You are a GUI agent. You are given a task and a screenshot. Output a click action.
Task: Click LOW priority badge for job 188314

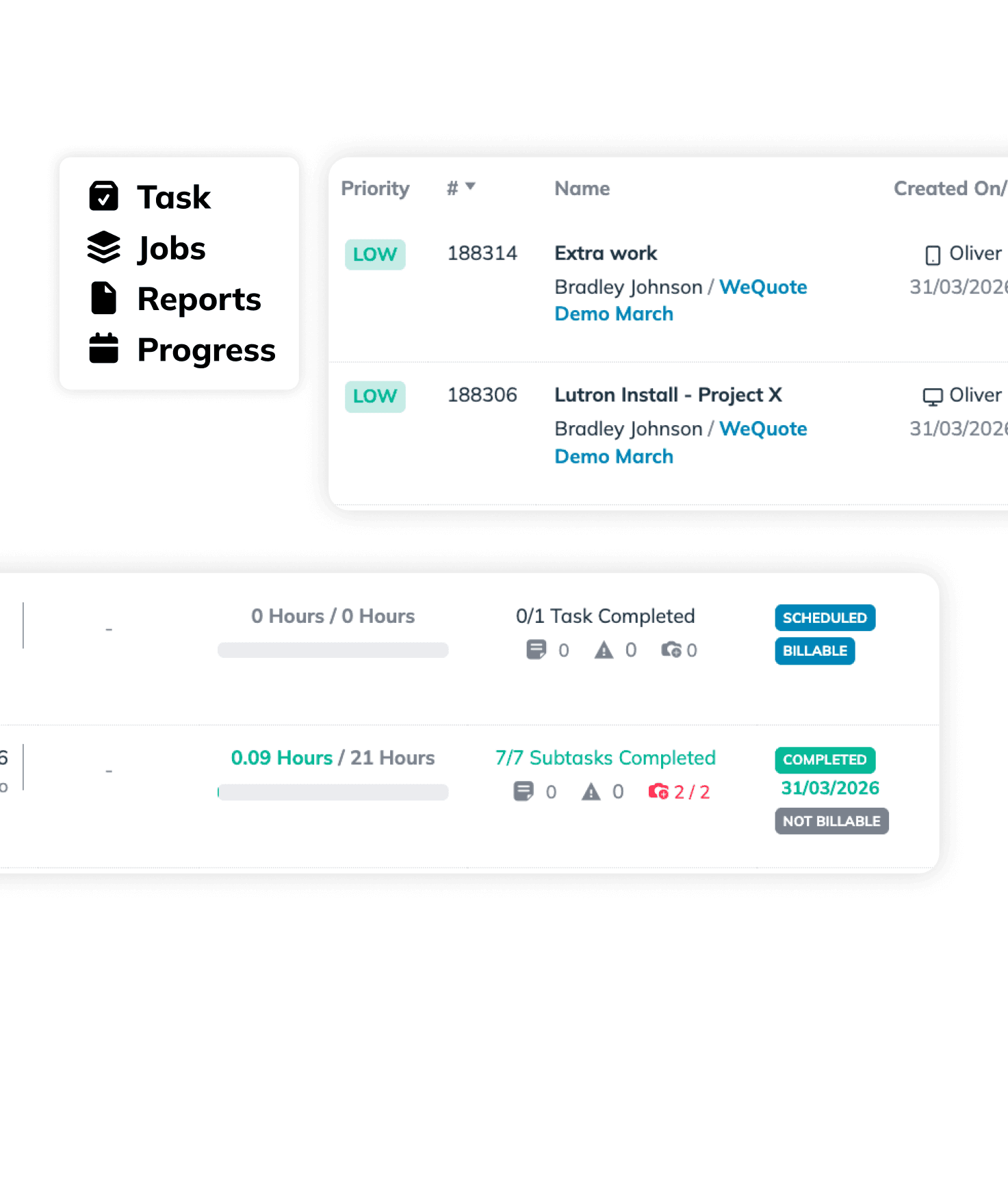(x=375, y=255)
